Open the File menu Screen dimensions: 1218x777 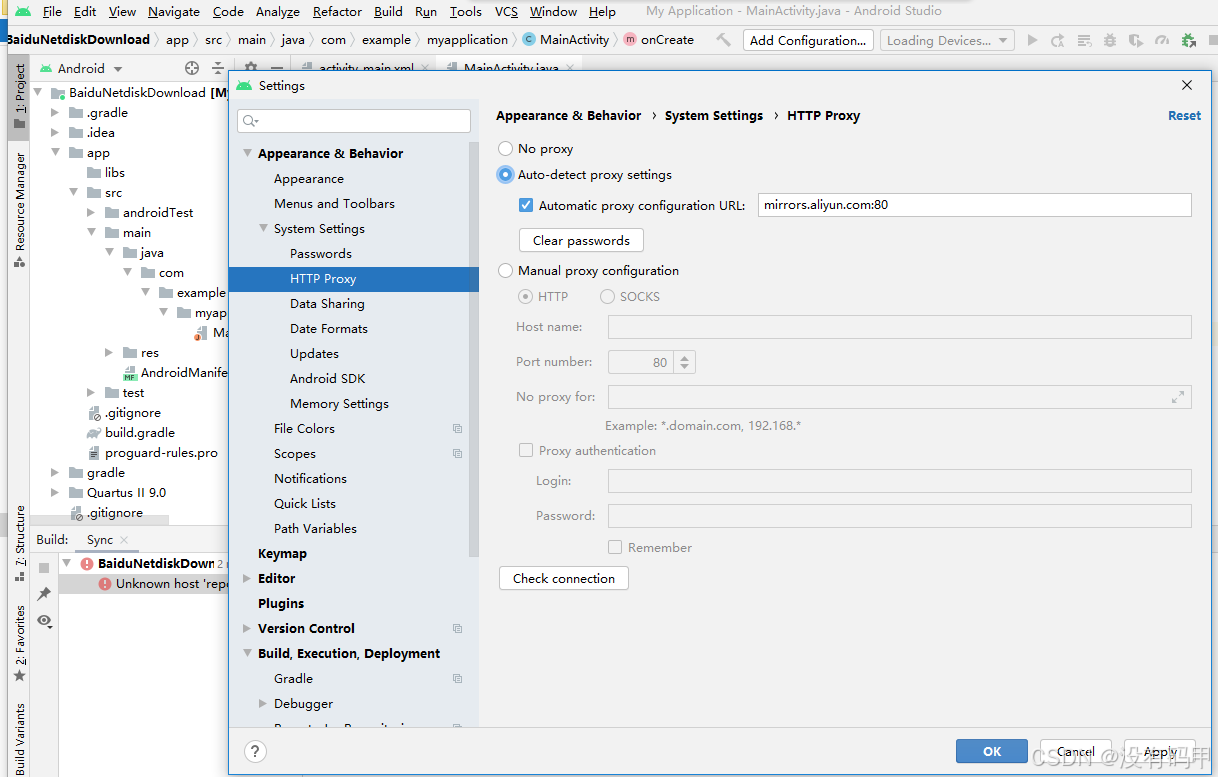tap(52, 12)
